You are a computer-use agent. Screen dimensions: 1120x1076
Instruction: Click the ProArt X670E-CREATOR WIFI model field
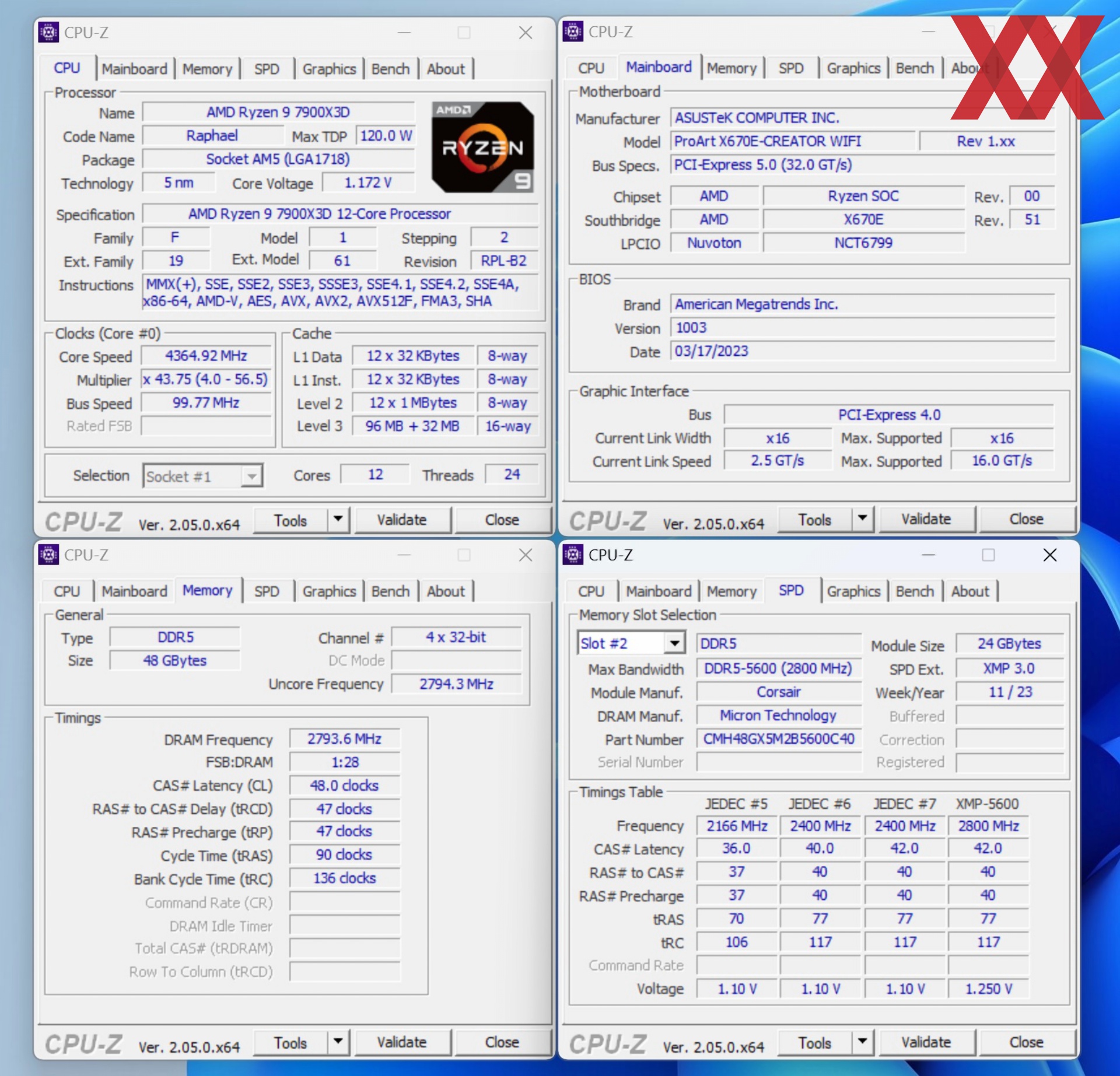point(793,141)
